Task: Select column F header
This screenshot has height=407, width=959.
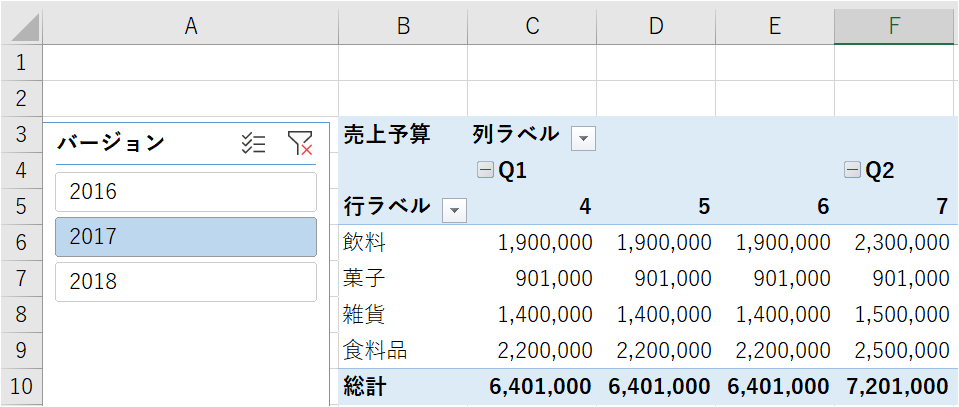Action: point(896,26)
